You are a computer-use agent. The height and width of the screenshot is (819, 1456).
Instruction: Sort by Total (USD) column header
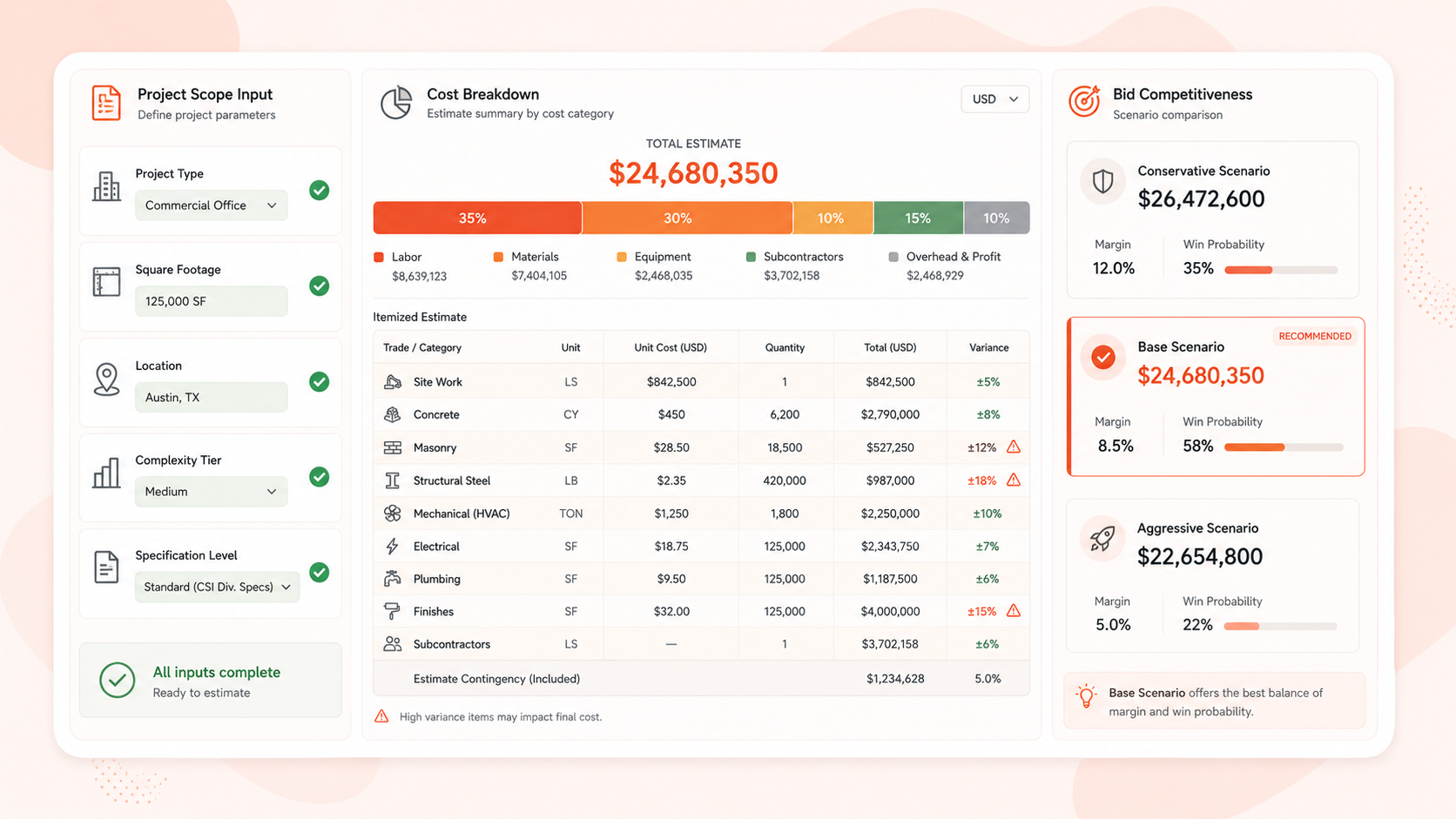(890, 347)
